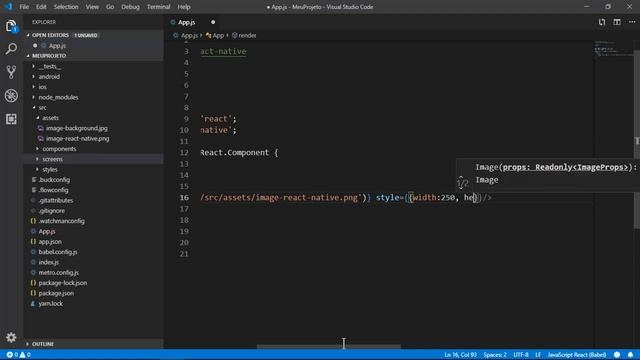
Task: Open the Extensions view in the activity bar
Action: coord(11,119)
